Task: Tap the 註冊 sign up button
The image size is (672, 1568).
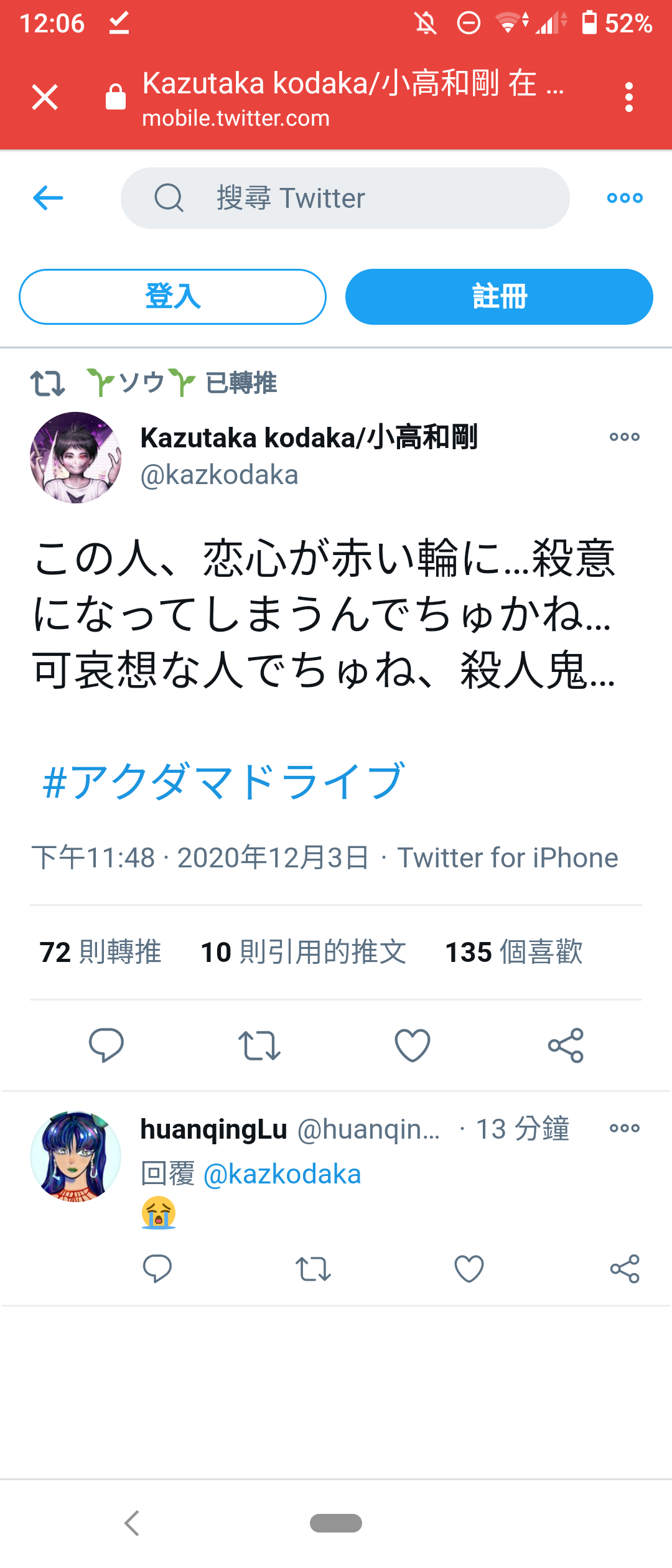Action: tap(499, 297)
